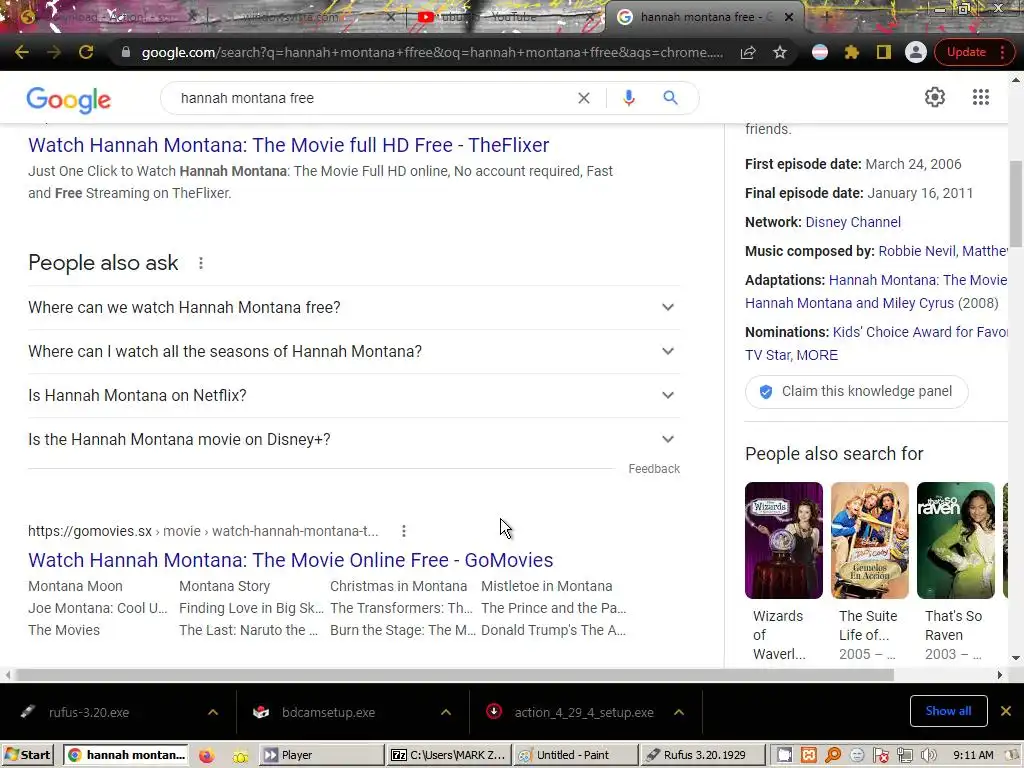Click the horizontal scrollbar at page bottom
The width and height of the screenshot is (1024, 768).
pyautogui.click(x=455, y=675)
